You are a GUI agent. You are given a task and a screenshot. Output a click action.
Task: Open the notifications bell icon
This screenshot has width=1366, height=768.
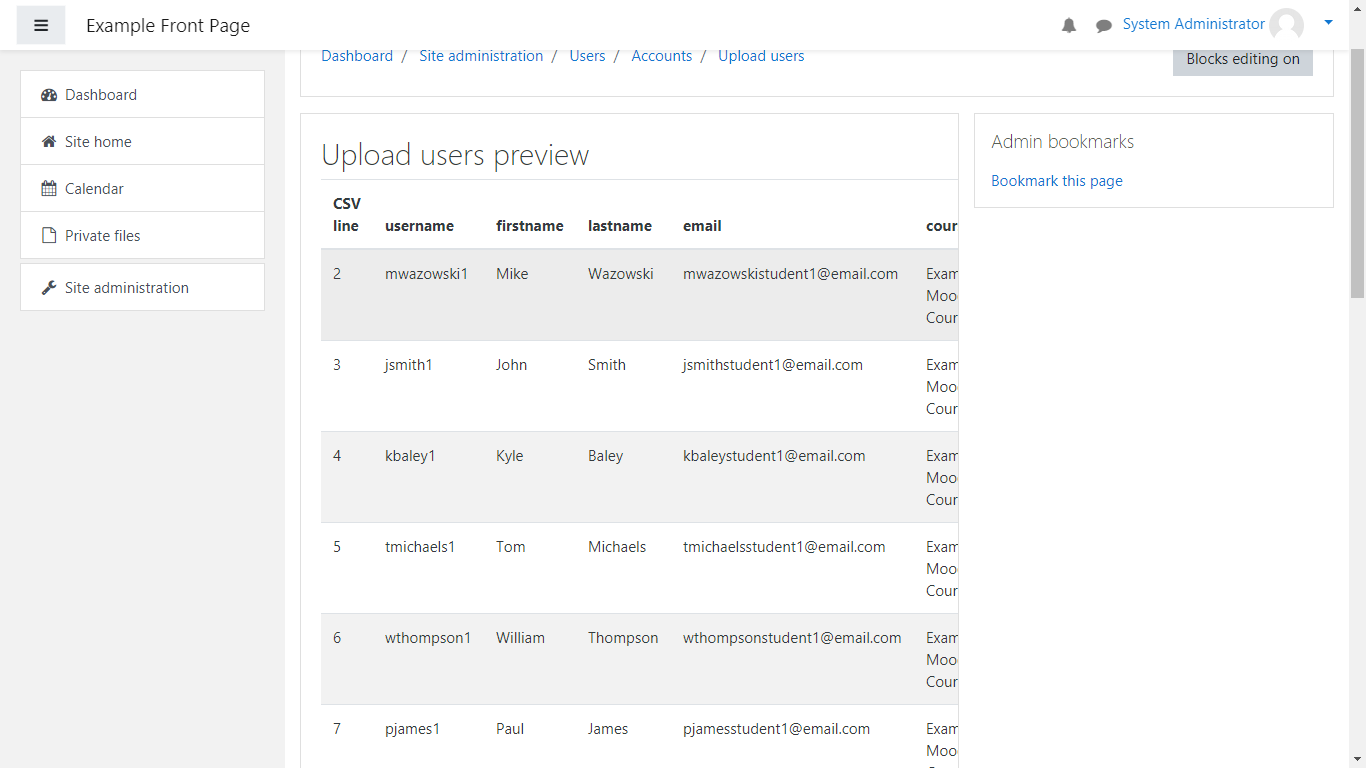pyautogui.click(x=1069, y=26)
